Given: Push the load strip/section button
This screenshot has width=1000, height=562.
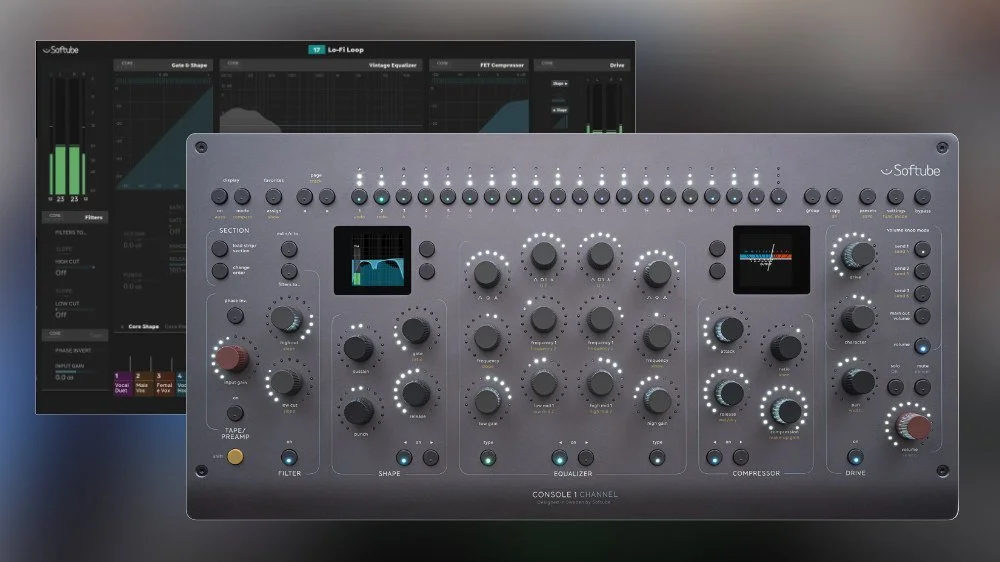Looking at the screenshot, I should point(220,248).
